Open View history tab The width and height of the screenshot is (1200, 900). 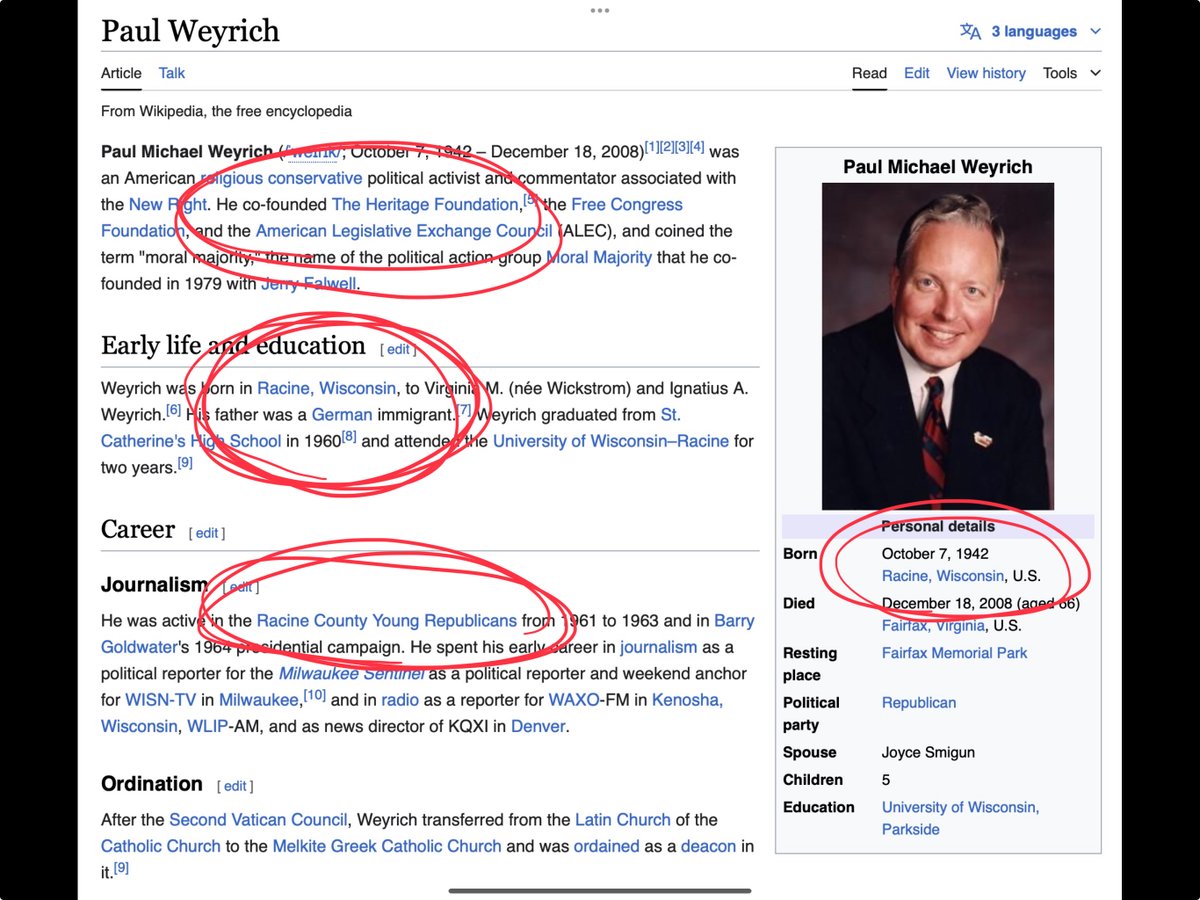[986, 73]
